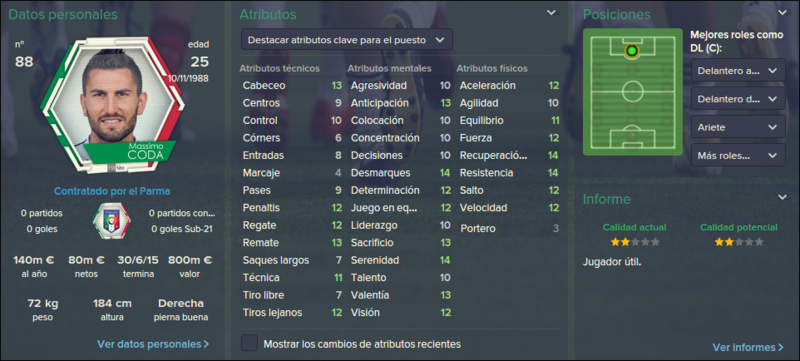Viewport: 800px width, 361px height.
Task: Collapse the Atributos panel with chevron
Action: point(552,13)
